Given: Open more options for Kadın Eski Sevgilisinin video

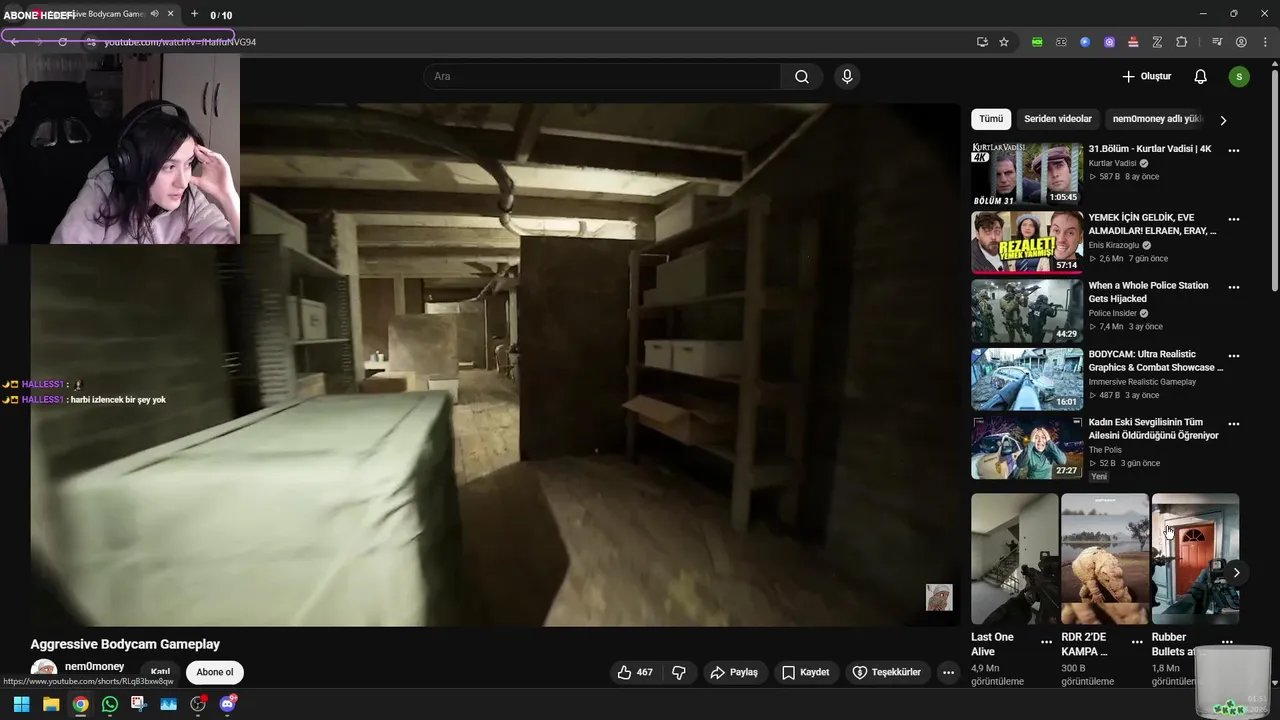Looking at the screenshot, I should [1234, 424].
